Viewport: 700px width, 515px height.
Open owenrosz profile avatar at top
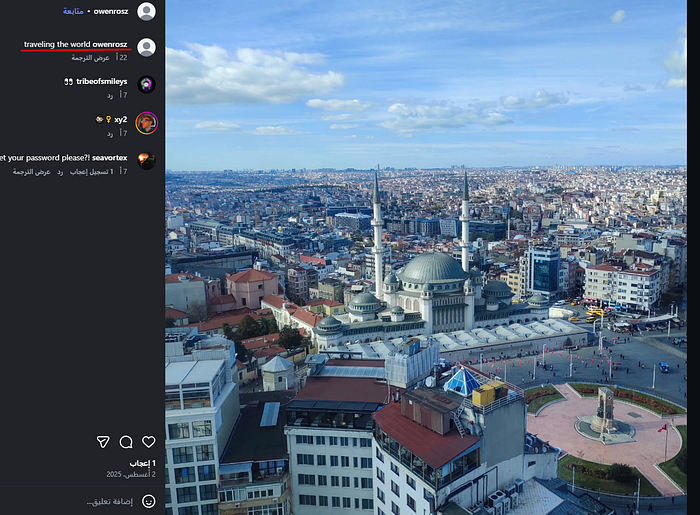(x=146, y=11)
